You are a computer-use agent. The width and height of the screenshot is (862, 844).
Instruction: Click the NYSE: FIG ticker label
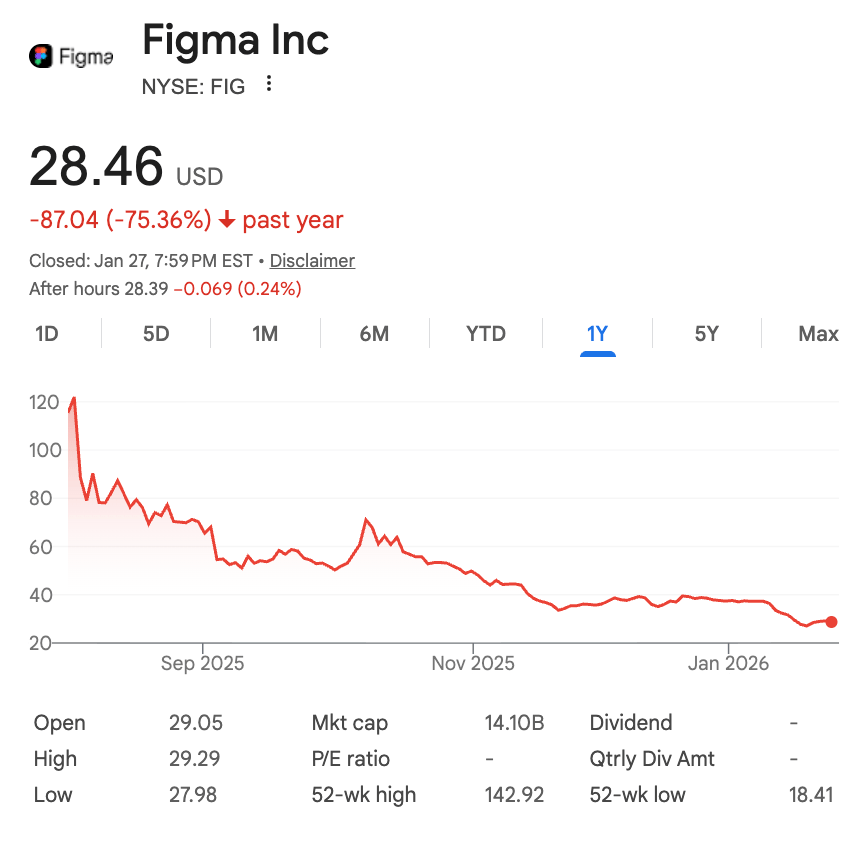pos(193,87)
